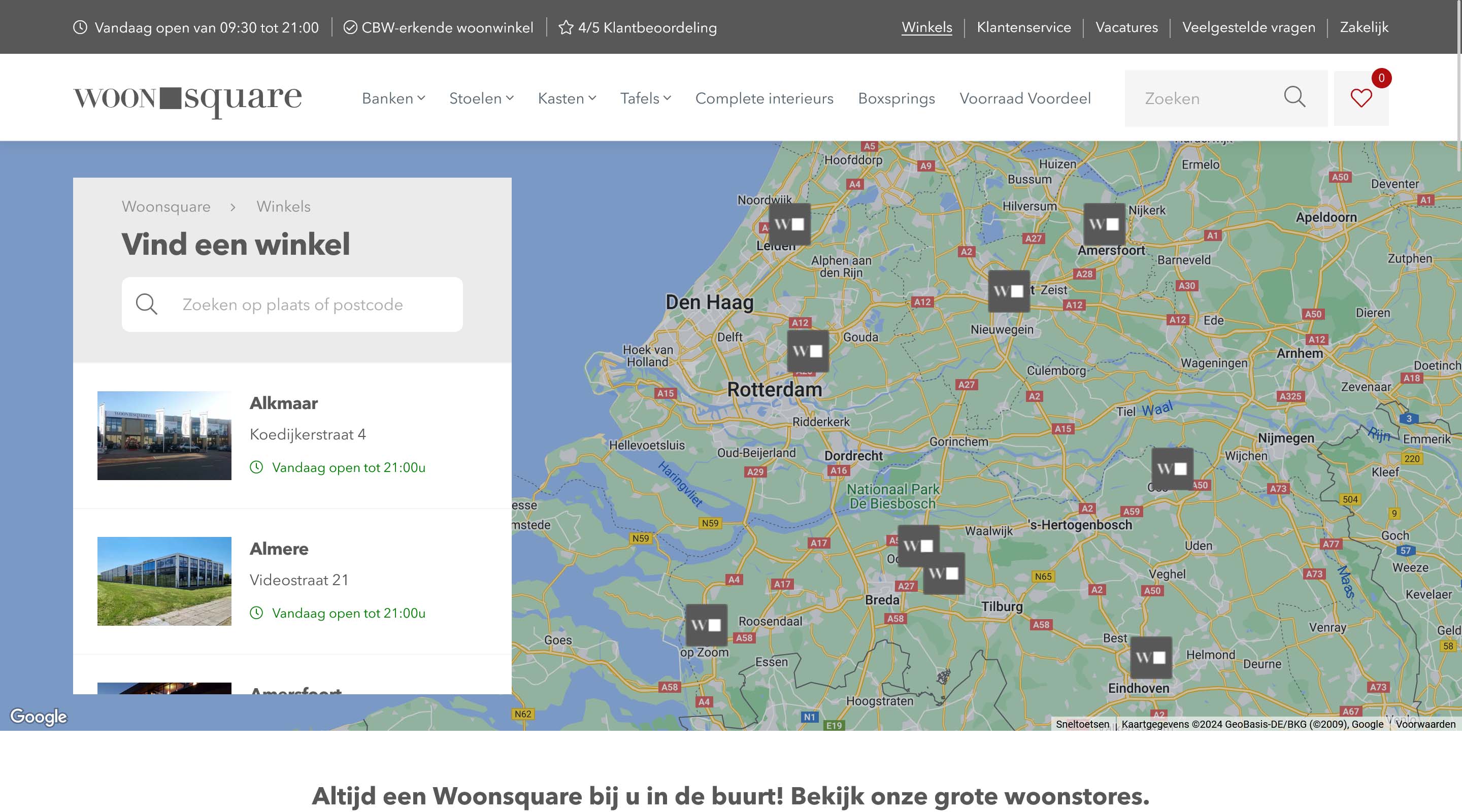
Task: Select the store marker near Leiden
Action: 789,224
